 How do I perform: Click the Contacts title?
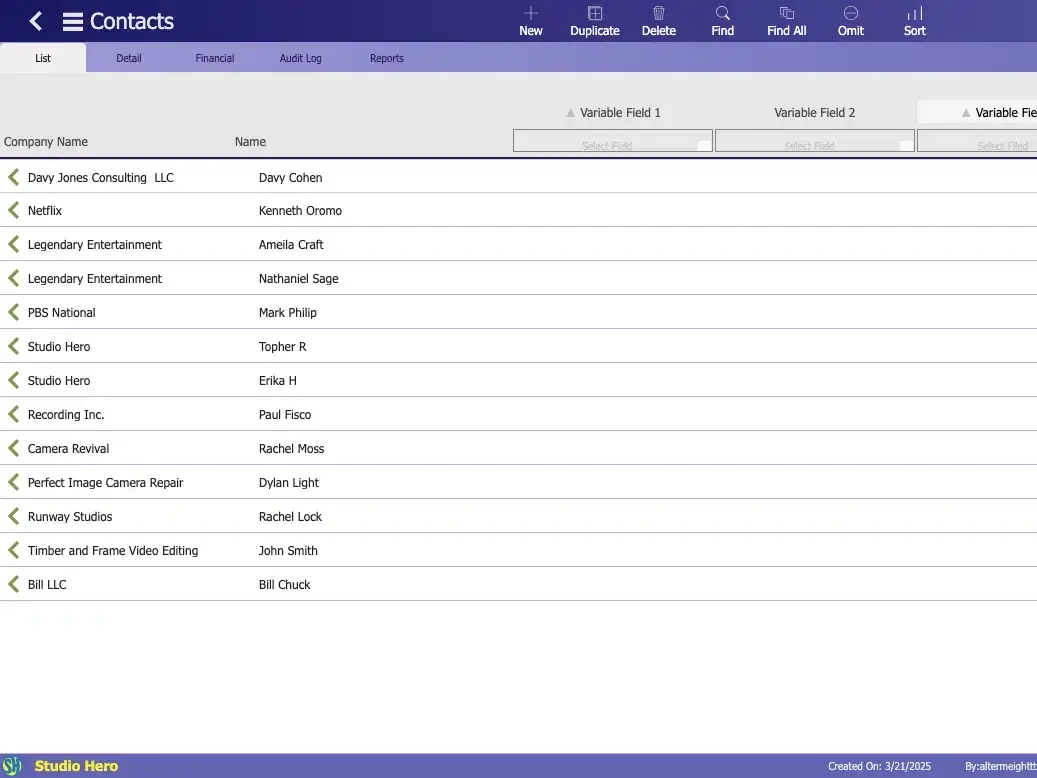(132, 21)
